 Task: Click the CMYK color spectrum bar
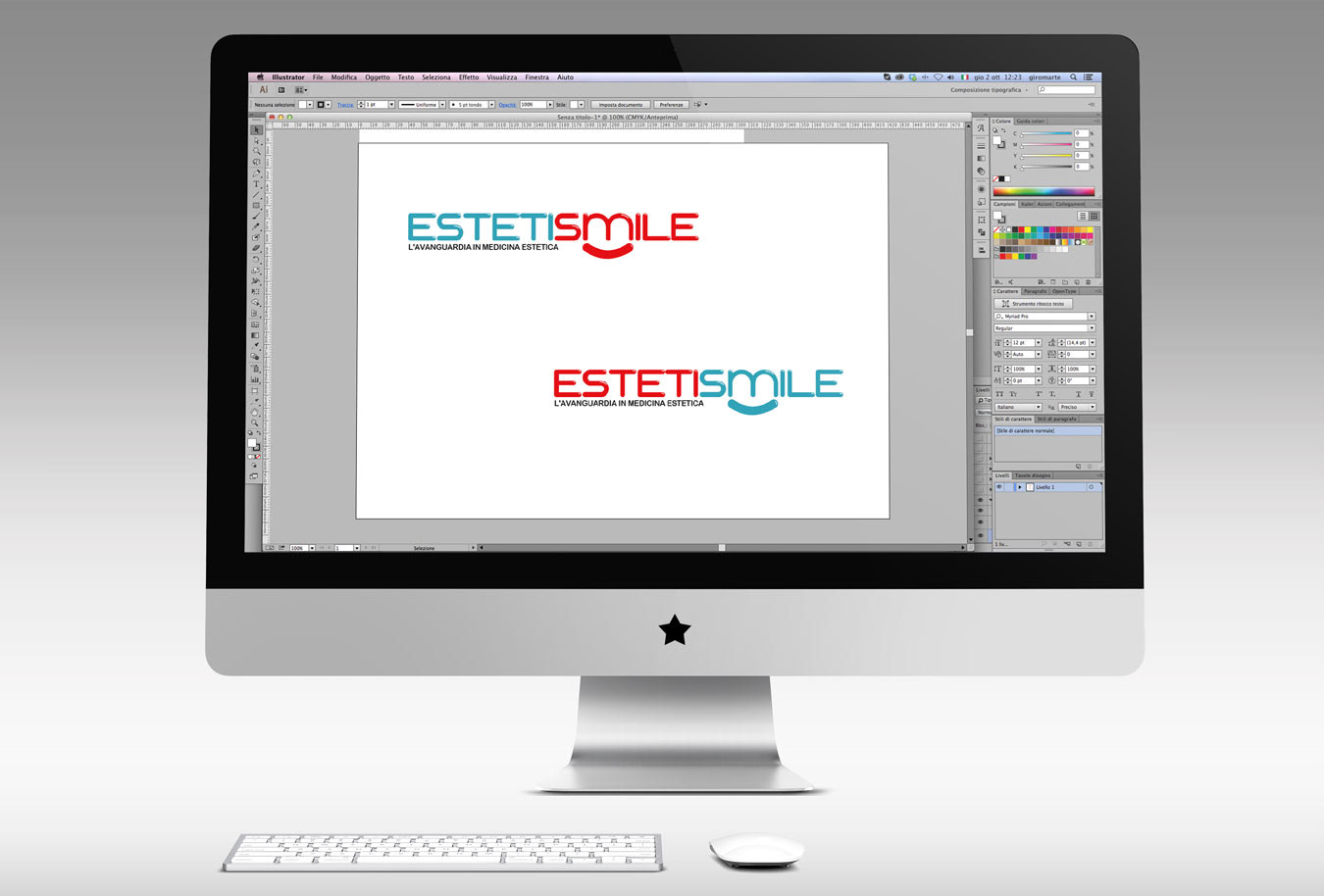(x=1044, y=191)
